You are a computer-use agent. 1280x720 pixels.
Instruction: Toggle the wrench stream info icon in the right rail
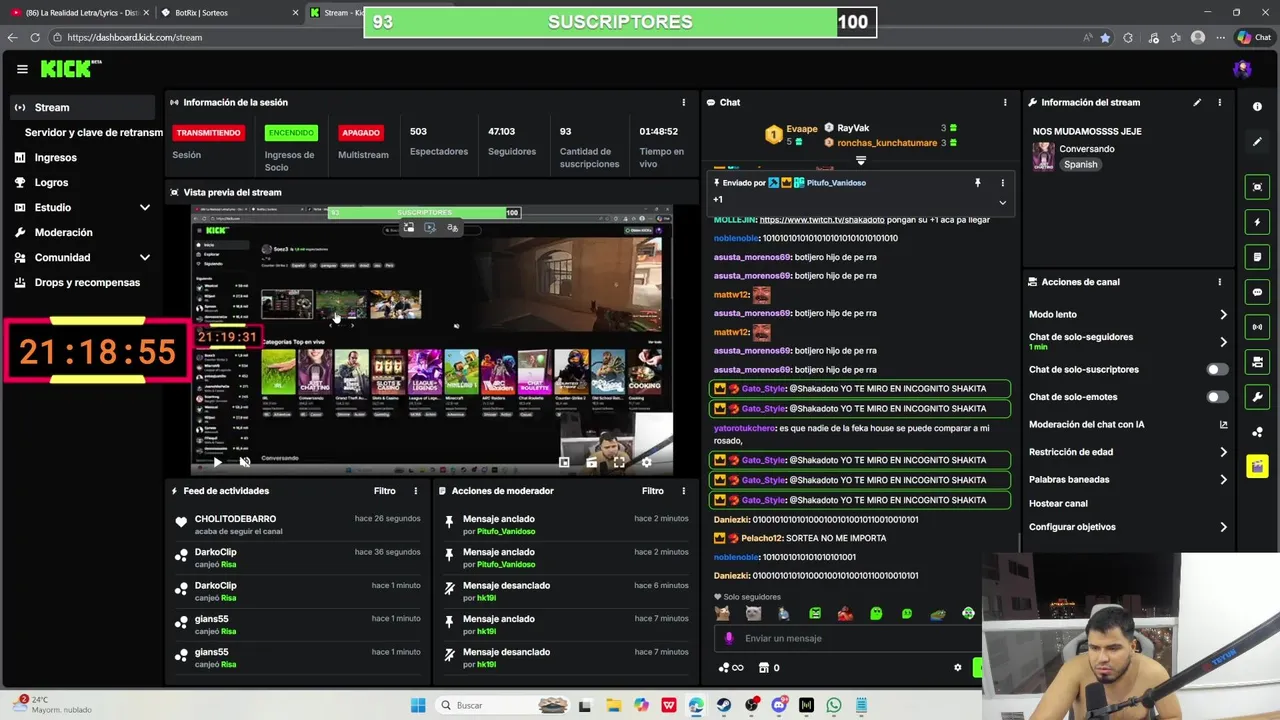(x=1257, y=397)
